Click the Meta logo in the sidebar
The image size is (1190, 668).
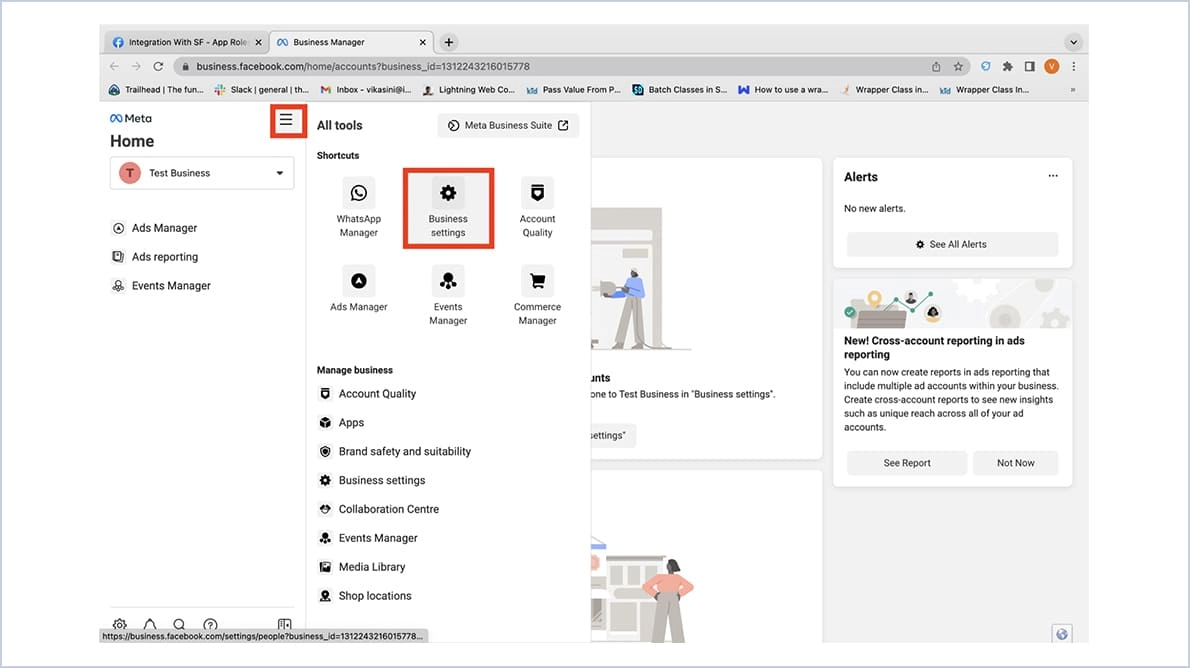[x=131, y=118]
